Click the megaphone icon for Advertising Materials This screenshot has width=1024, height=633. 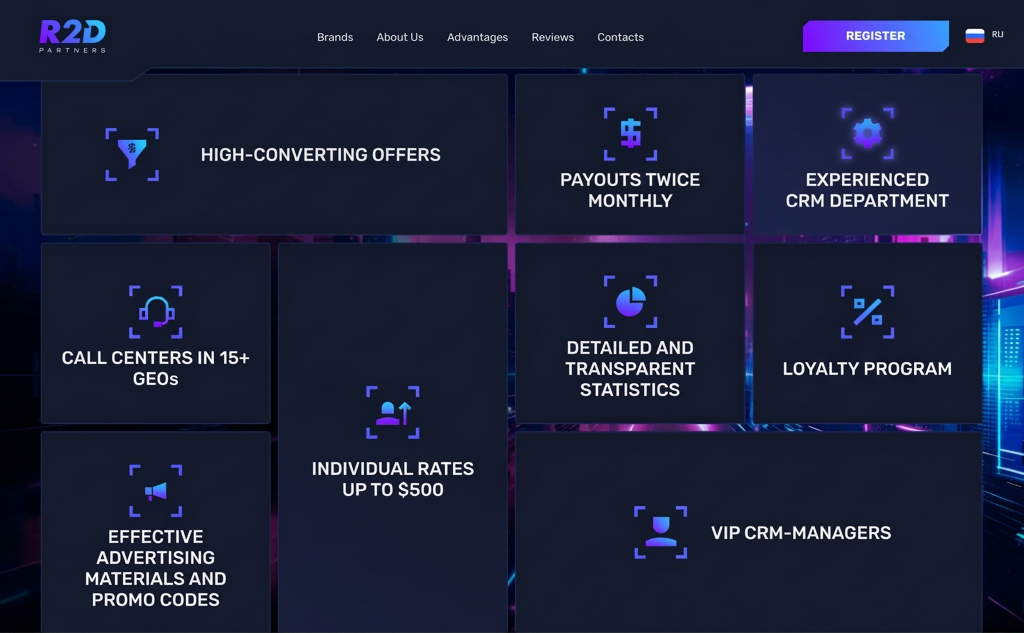pyautogui.click(x=155, y=491)
